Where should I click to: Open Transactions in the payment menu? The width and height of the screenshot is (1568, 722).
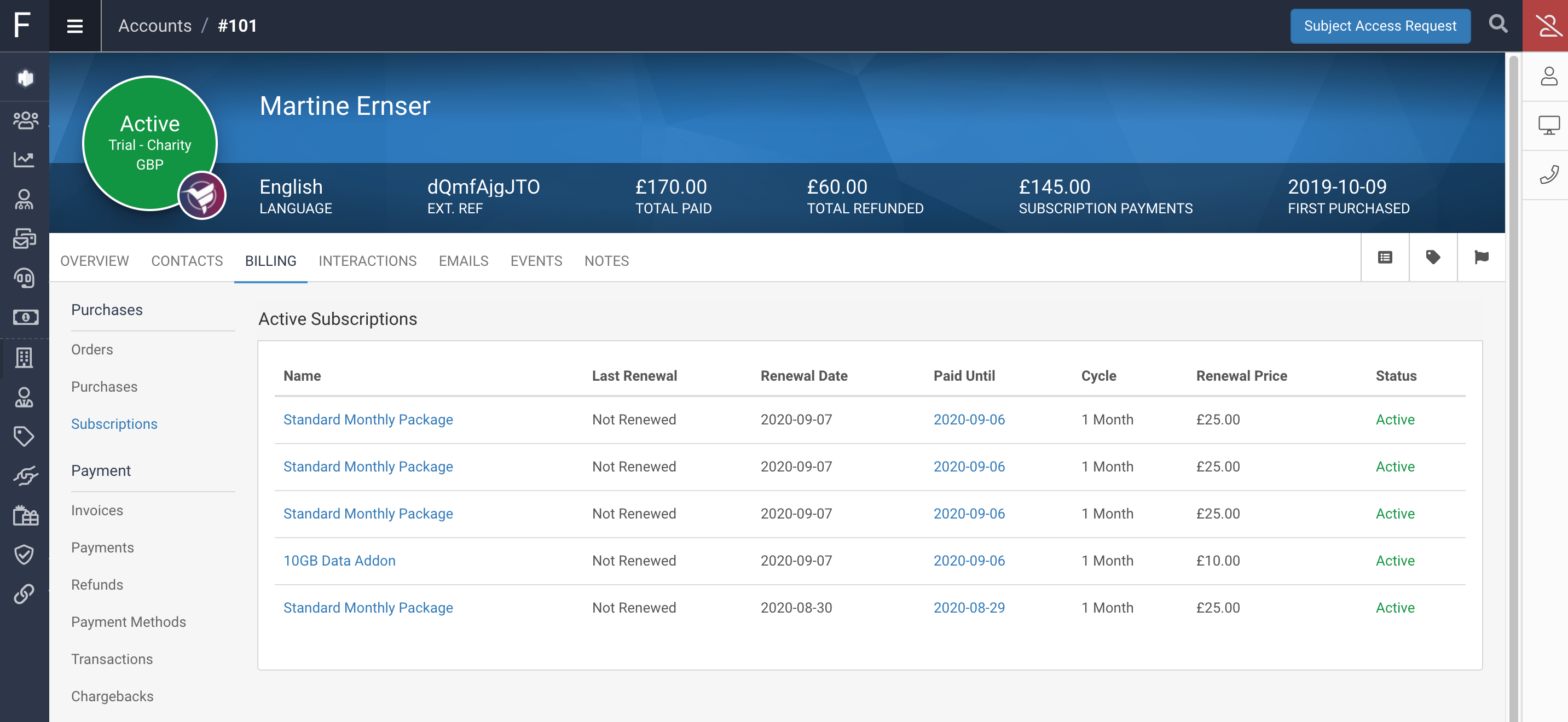pos(112,658)
